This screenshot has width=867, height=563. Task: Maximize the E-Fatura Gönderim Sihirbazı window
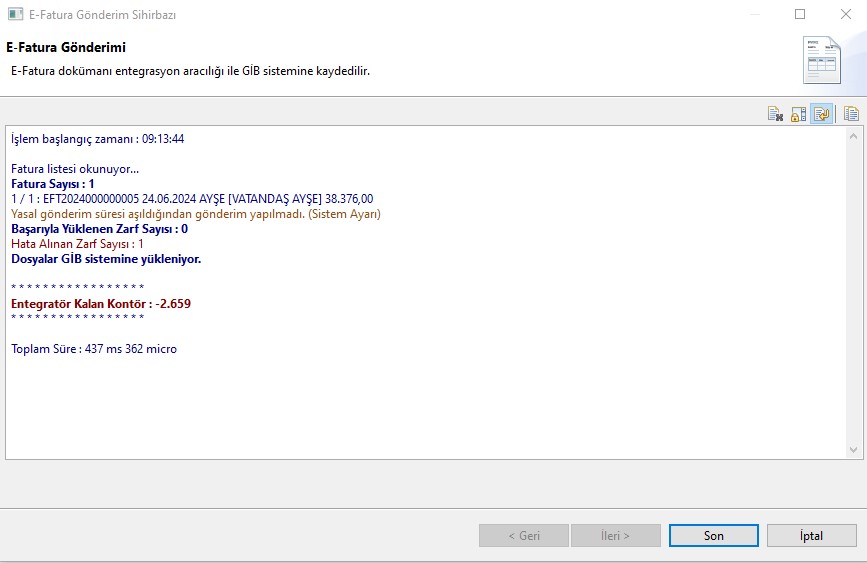[x=800, y=15]
